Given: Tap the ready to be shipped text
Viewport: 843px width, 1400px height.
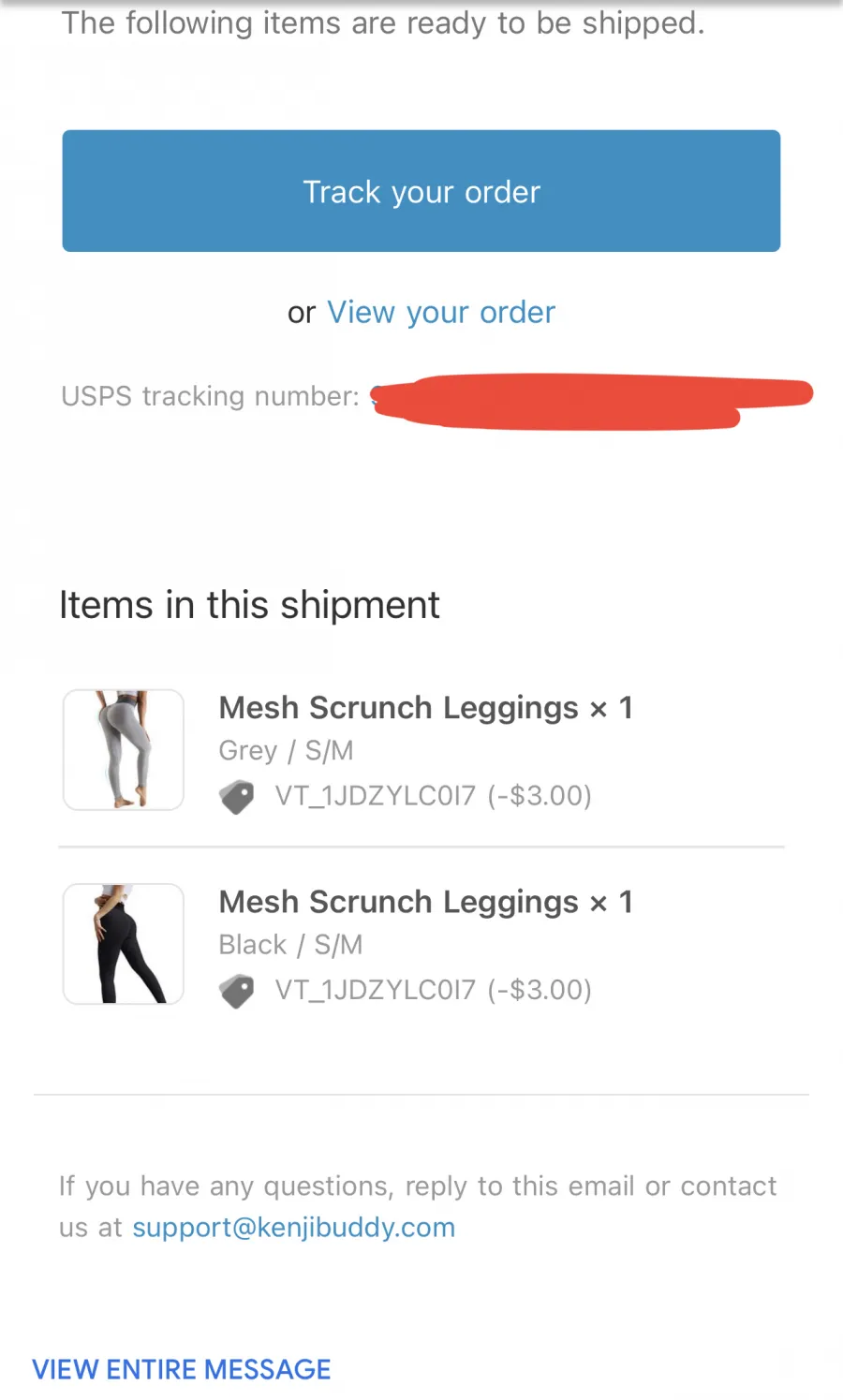Looking at the screenshot, I should click(383, 22).
